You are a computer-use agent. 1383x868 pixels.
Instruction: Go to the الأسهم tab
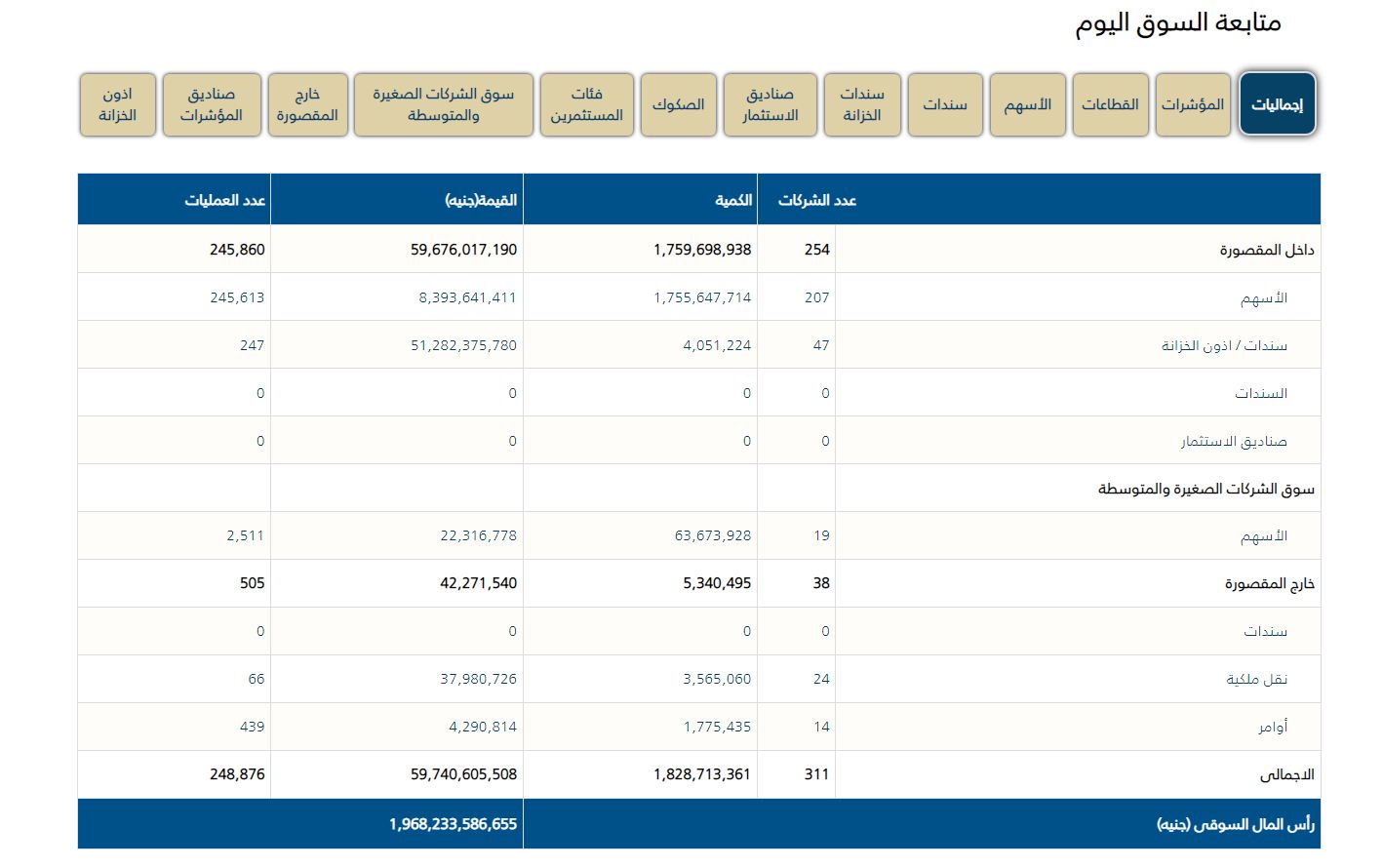[x=1027, y=104]
